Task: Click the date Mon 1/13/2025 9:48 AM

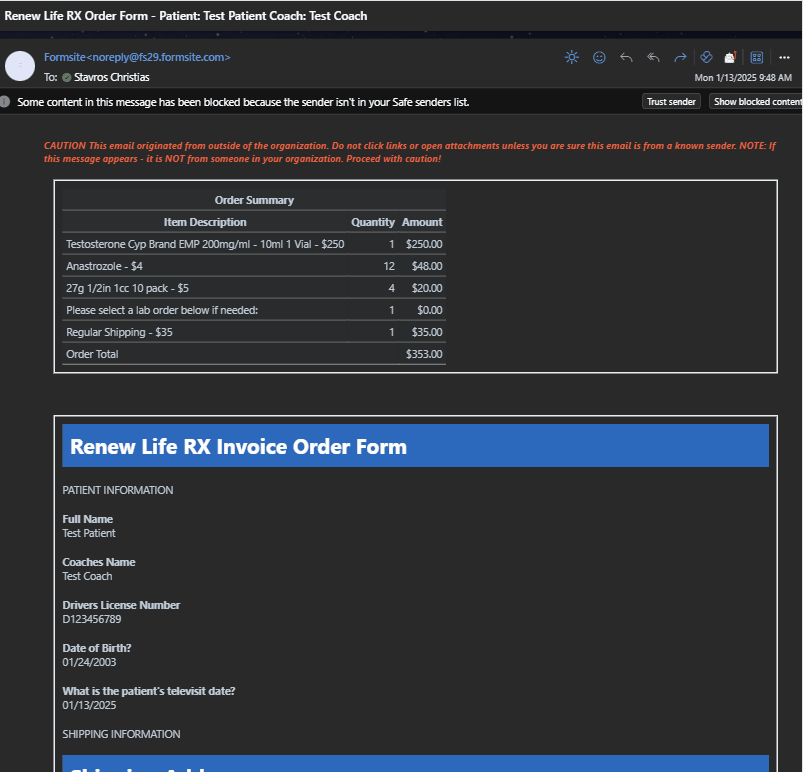Action: tap(743, 78)
